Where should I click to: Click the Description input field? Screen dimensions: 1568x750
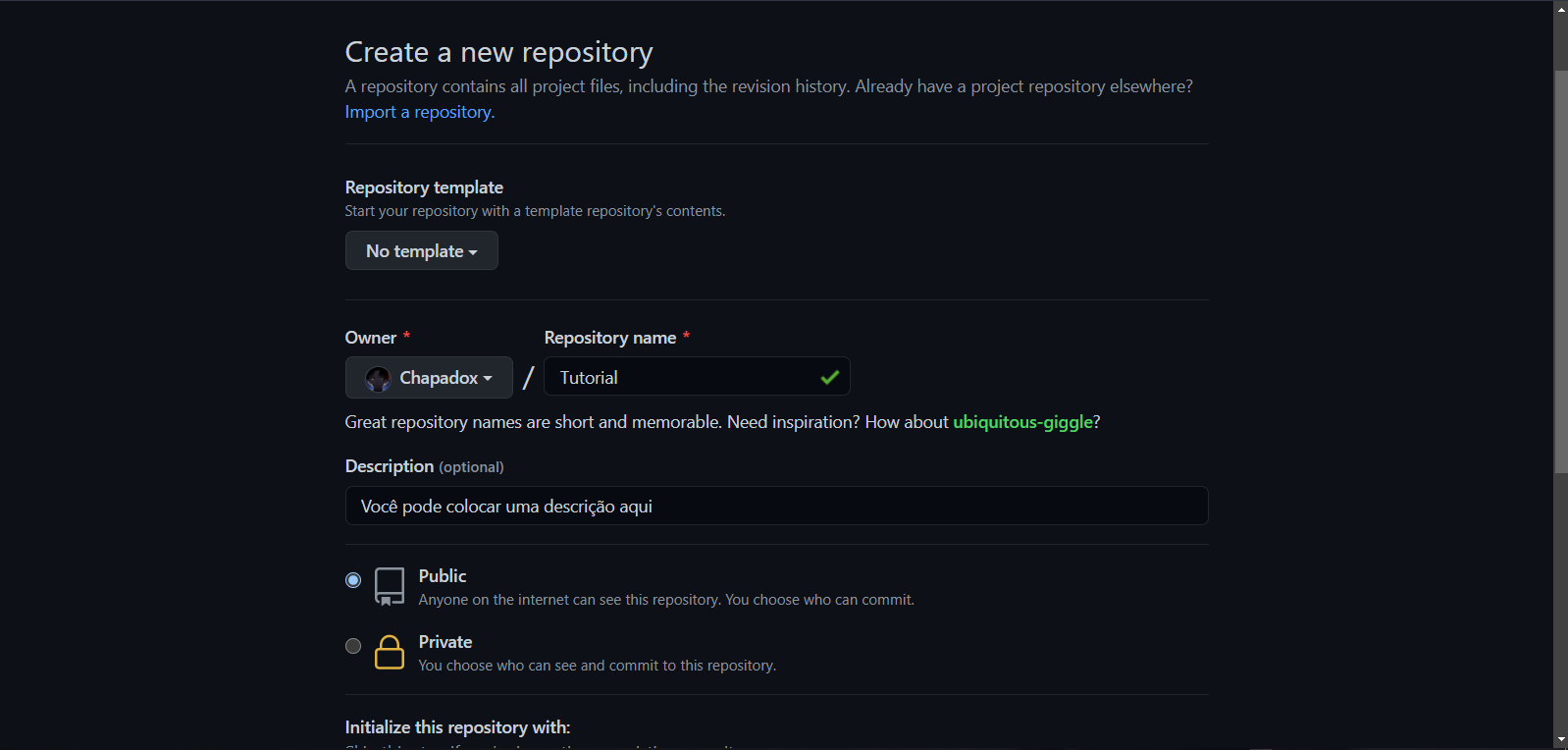(776, 506)
